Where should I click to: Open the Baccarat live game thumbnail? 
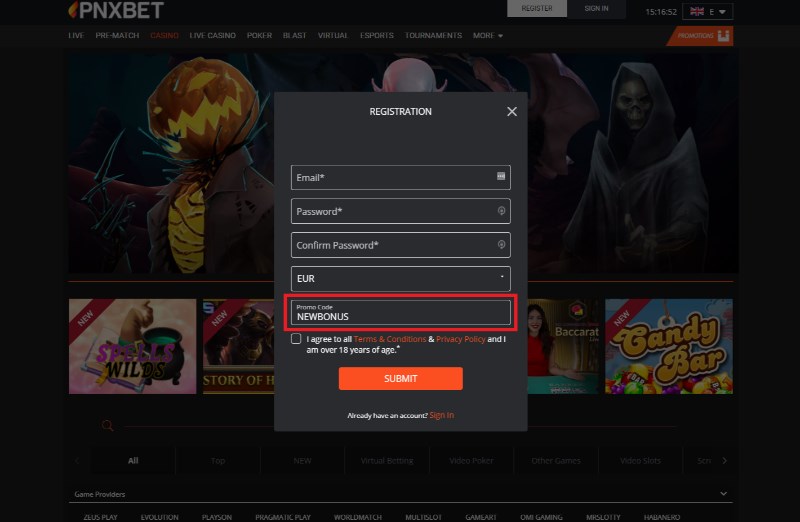tap(563, 346)
